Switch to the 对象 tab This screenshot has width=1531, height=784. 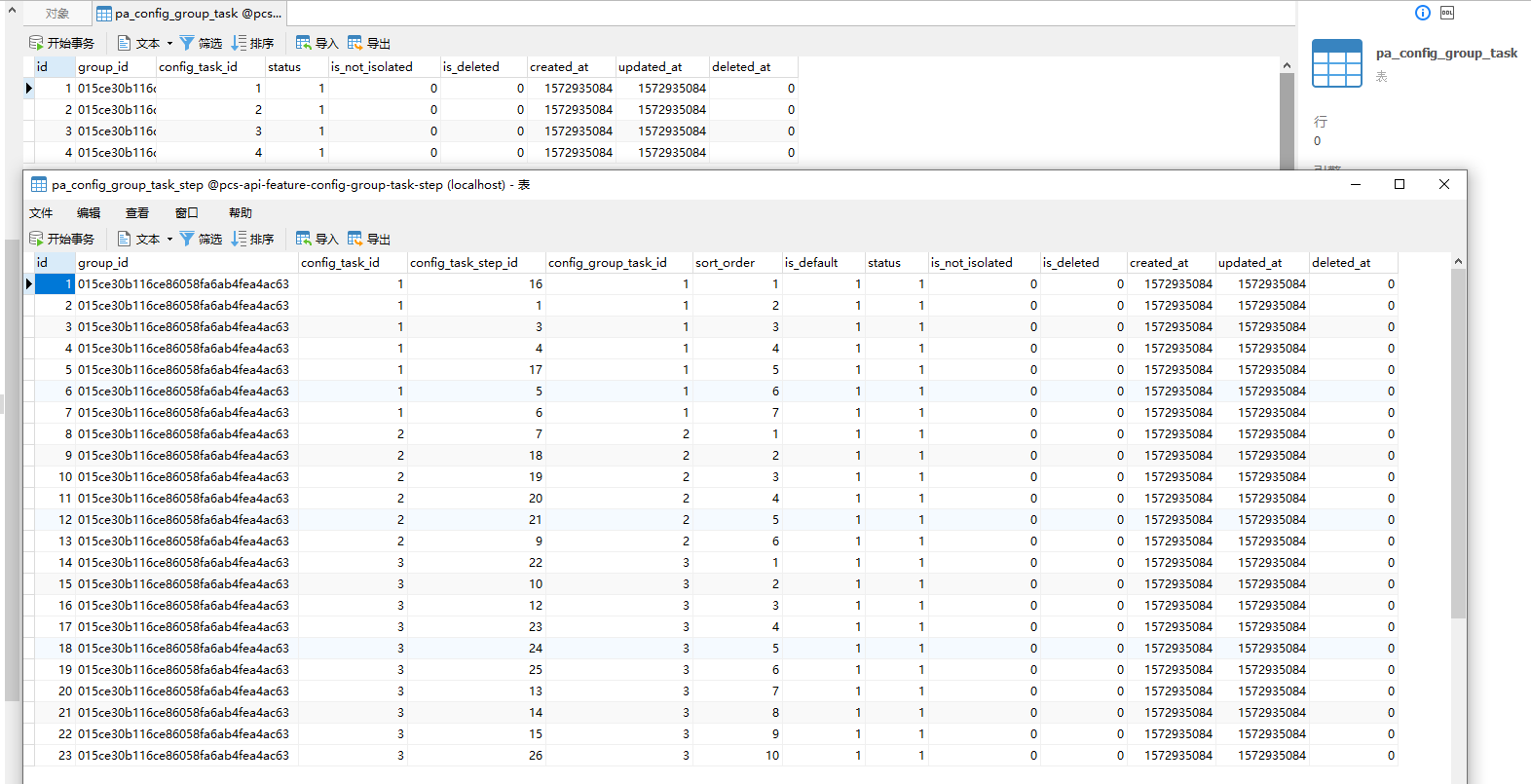[x=57, y=14]
